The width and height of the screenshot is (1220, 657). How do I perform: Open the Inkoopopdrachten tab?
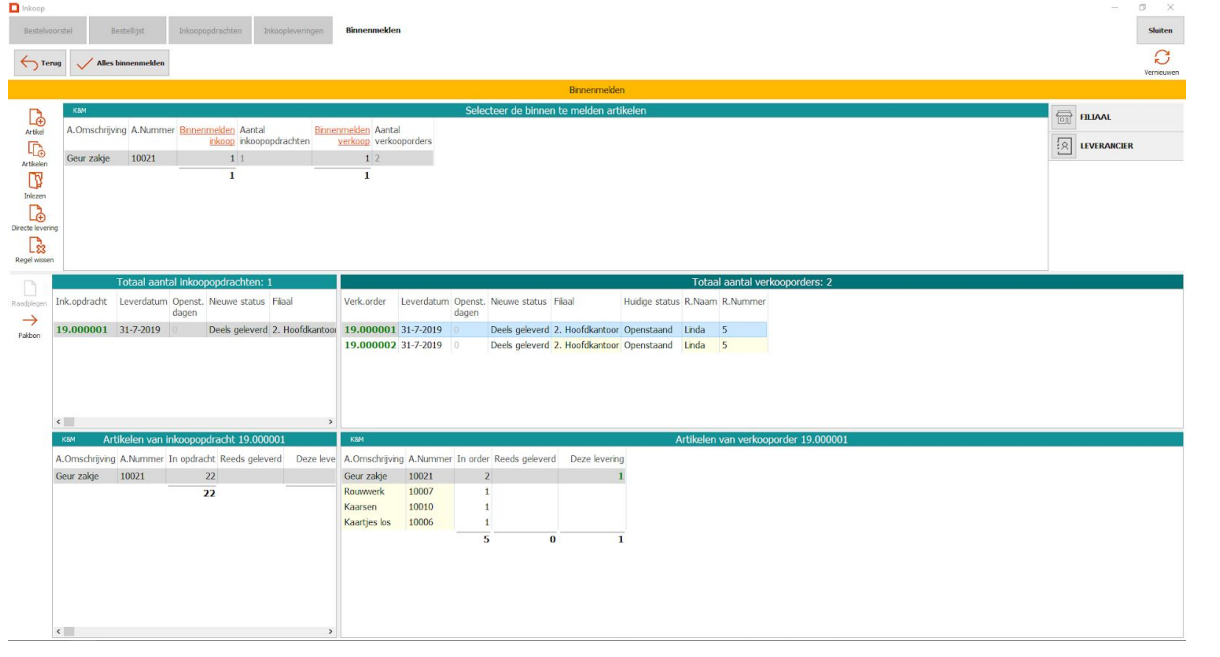[210, 31]
